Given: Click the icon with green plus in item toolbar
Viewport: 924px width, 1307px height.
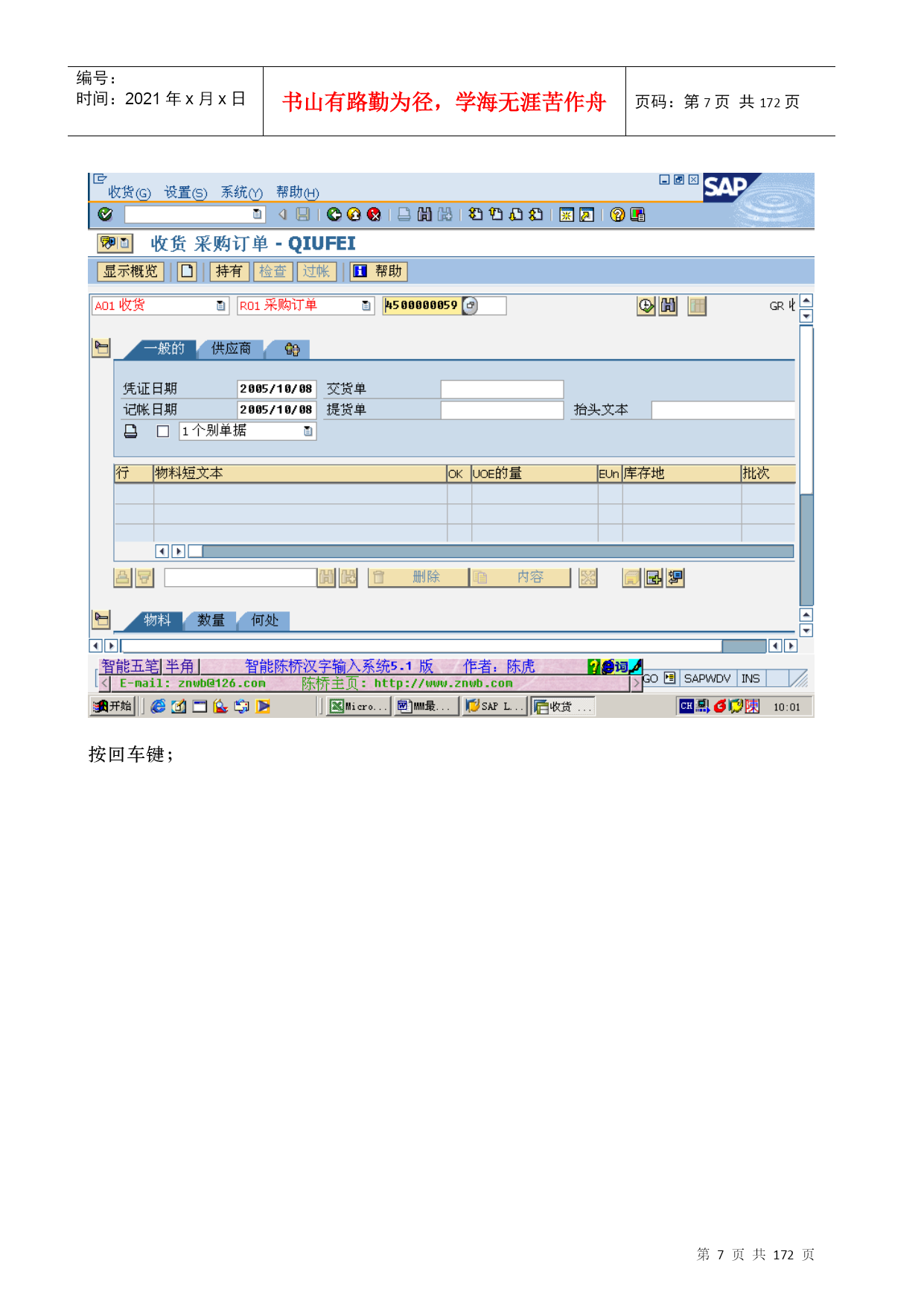Looking at the screenshot, I should click(654, 577).
